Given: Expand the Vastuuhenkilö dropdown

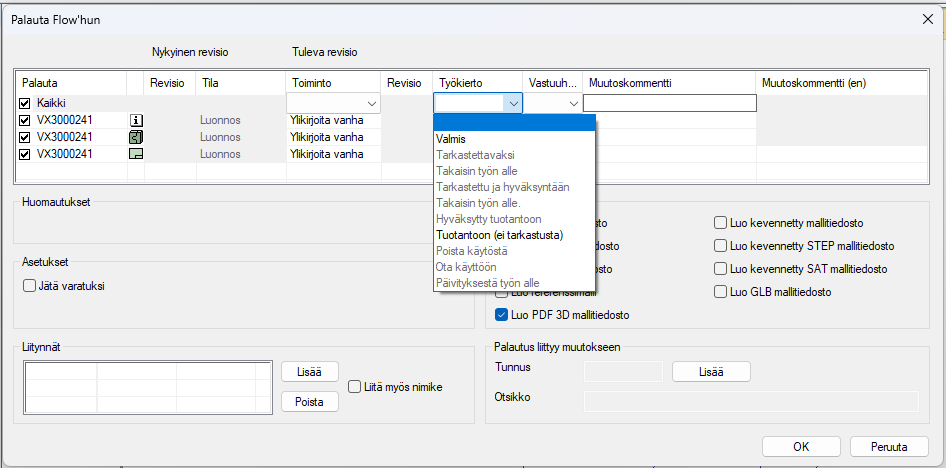Looking at the screenshot, I should pos(573,103).
